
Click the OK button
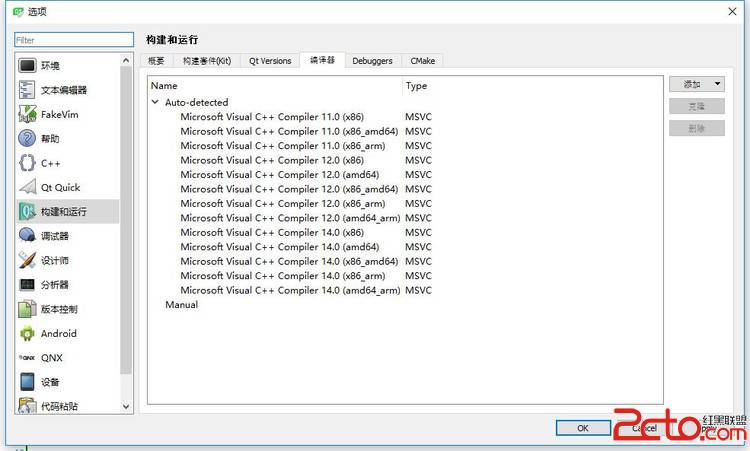coord(583,428)
